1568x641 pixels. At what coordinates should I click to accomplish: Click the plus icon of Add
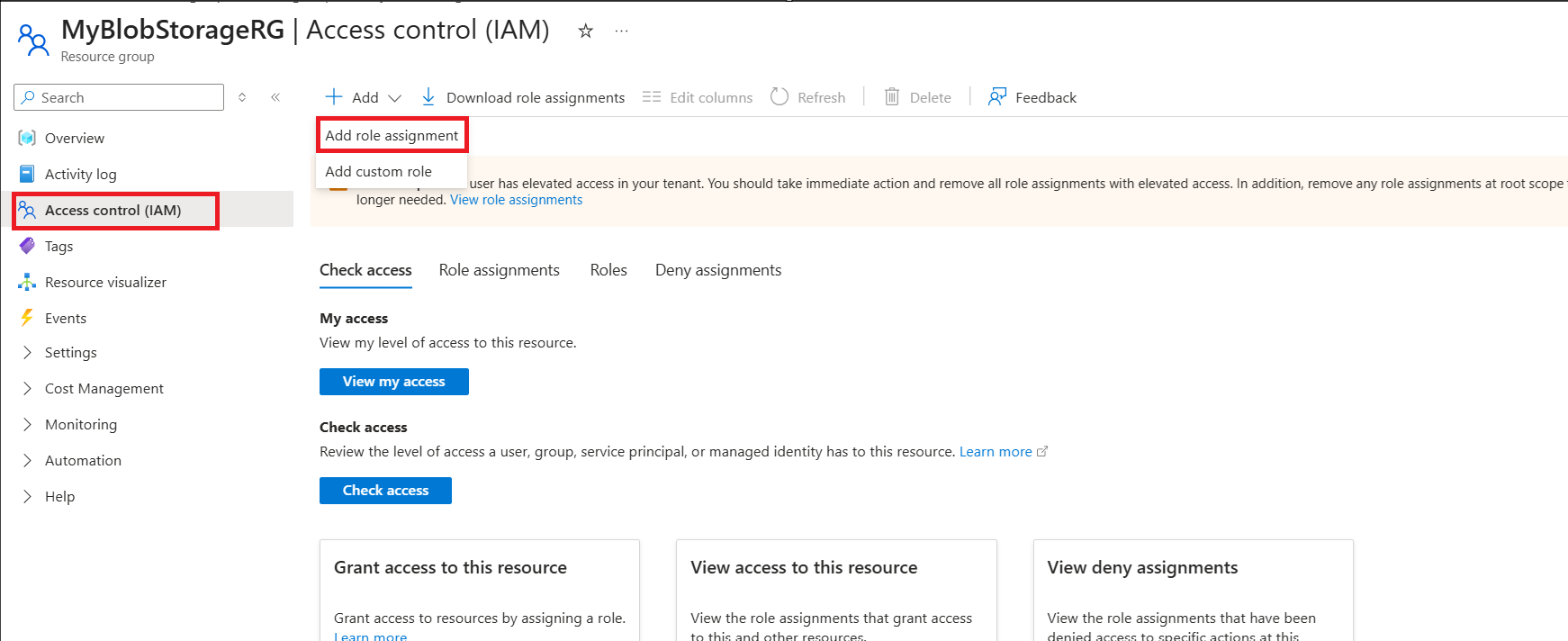pos(334,97)
